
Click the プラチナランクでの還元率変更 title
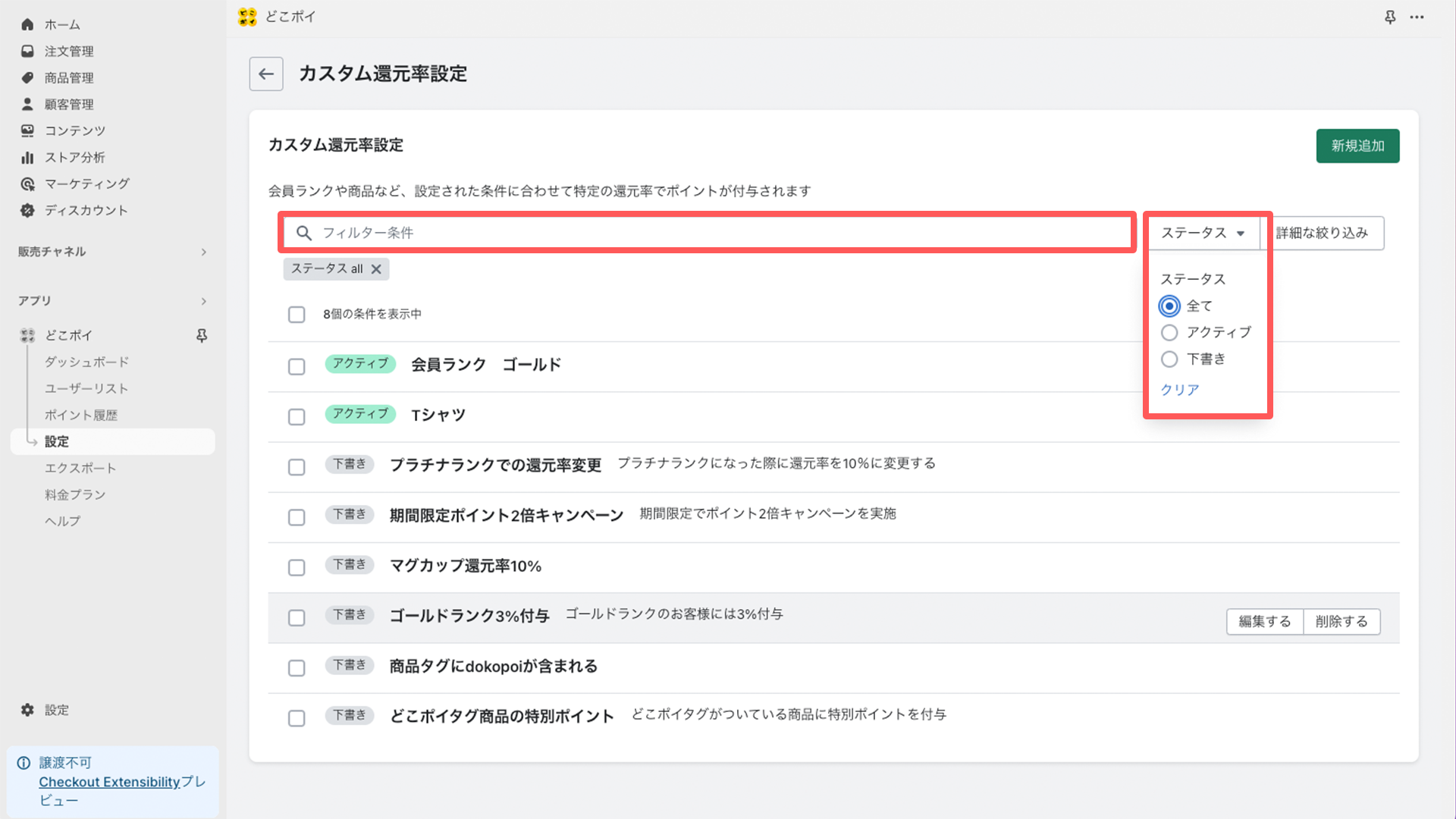(x=496, y=465)
